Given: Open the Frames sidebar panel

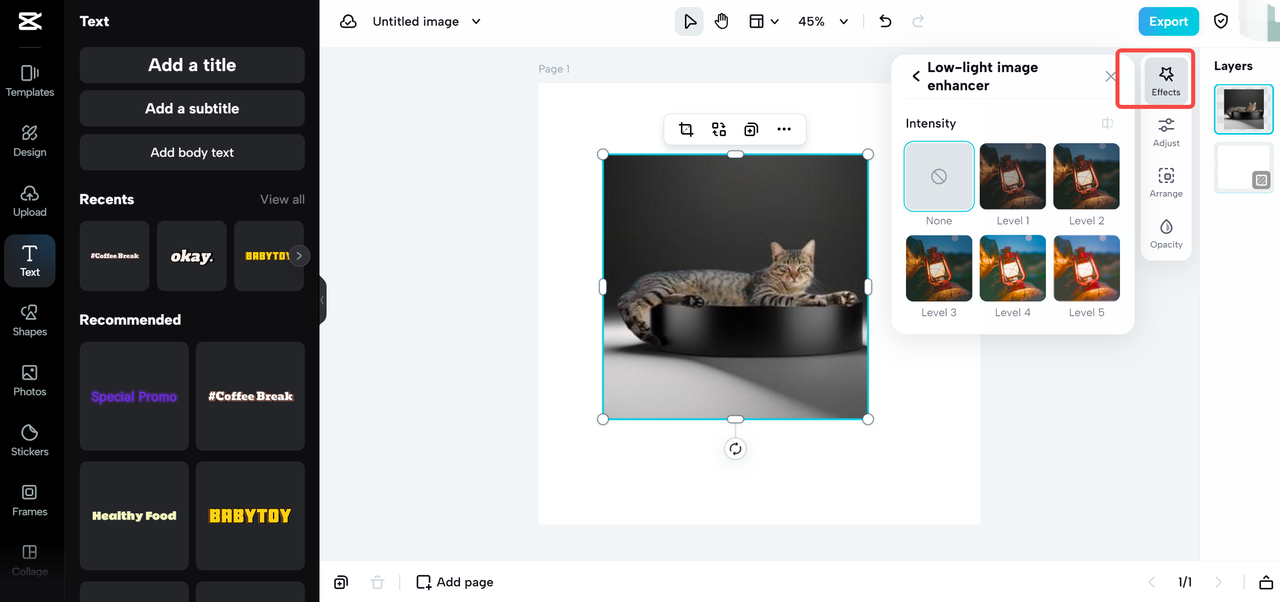Looking at the screenshot, I should [30, 500].
